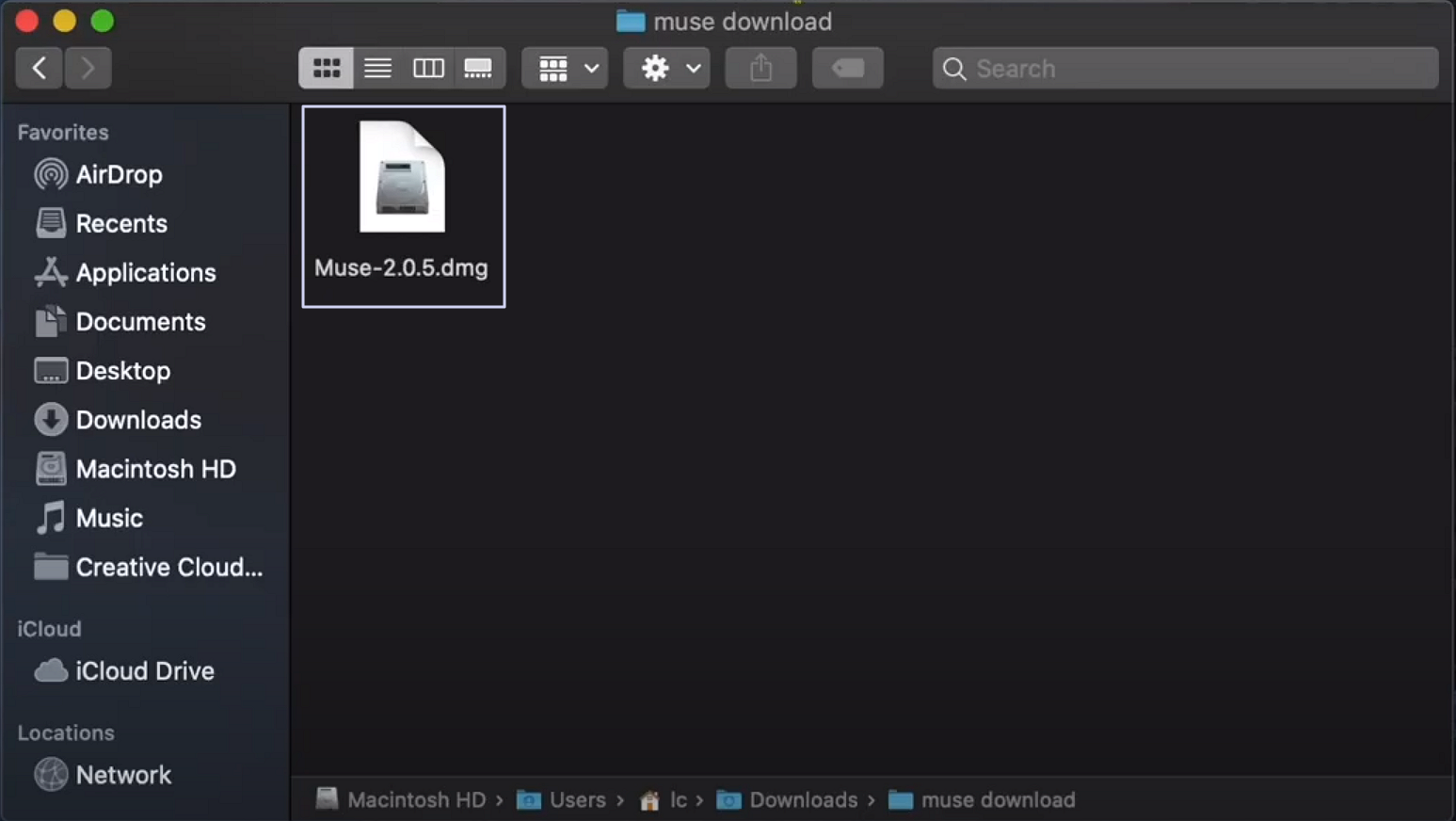Click the Desktop sidebar icon
The height and width of the screenshot is (821, 1456).
tap(51, 370)
